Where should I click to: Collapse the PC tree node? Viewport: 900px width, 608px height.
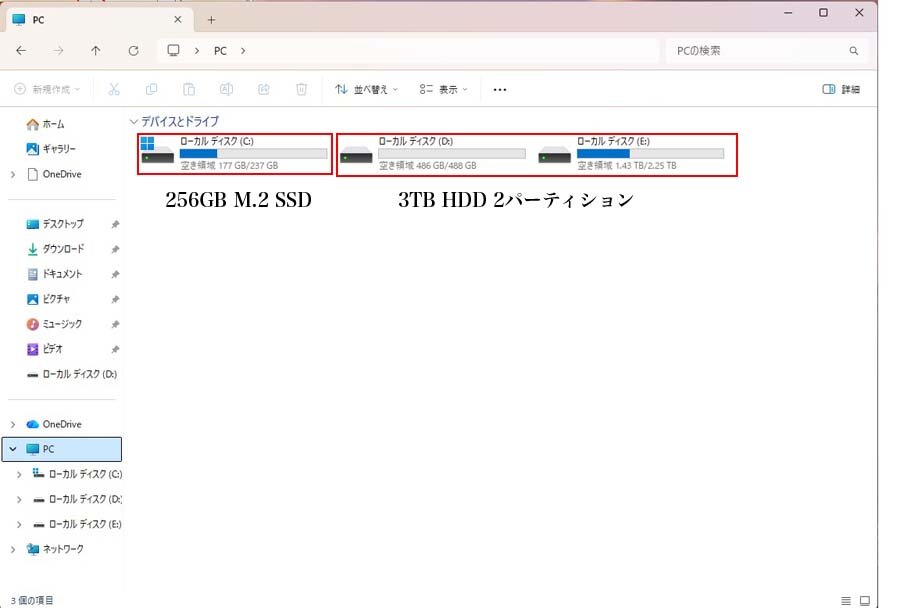(13, 449)
